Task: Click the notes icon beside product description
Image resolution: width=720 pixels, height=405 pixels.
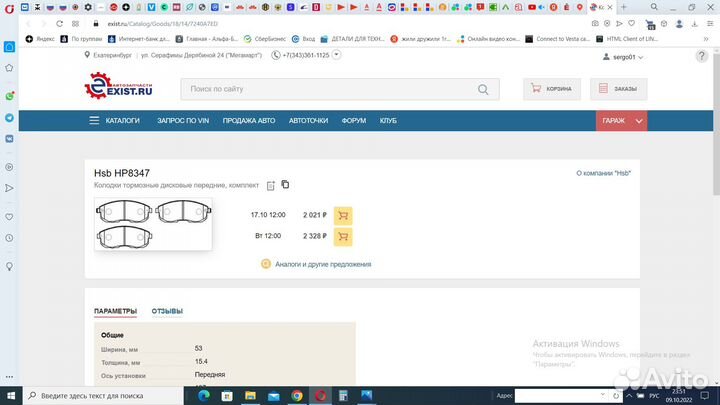Action: coord(270,186)
